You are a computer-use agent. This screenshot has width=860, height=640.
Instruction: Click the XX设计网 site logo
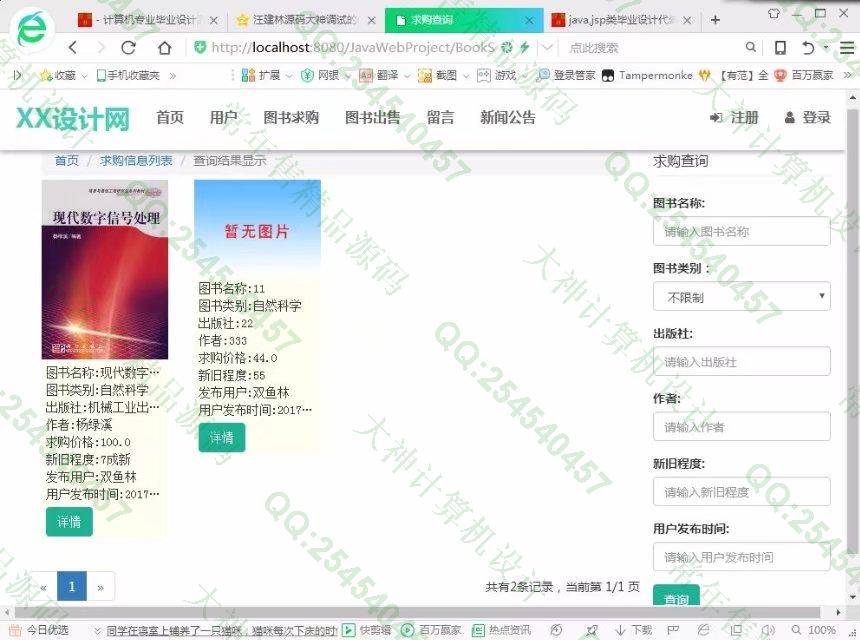click(x=73, y=118)
